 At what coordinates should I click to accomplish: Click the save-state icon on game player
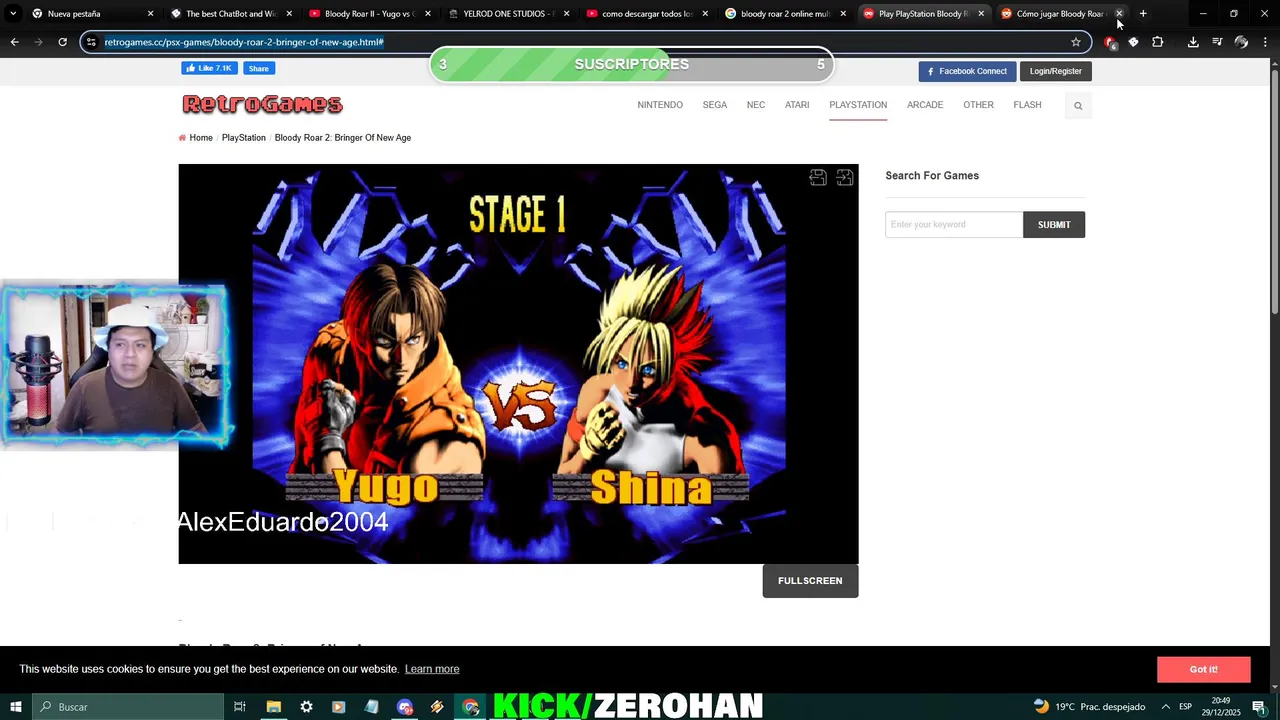click(818, 177)
